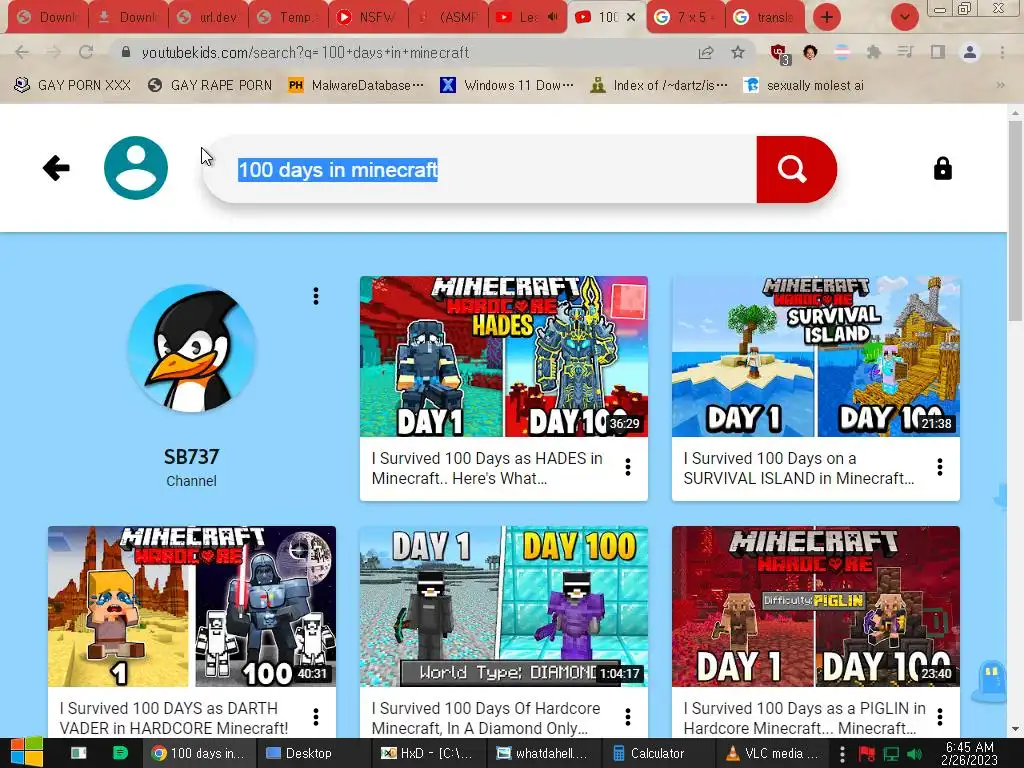Click the network icon in system tray
Image resolution: width=1024 pixels, height=768 pixels.
tap(891, 754)
